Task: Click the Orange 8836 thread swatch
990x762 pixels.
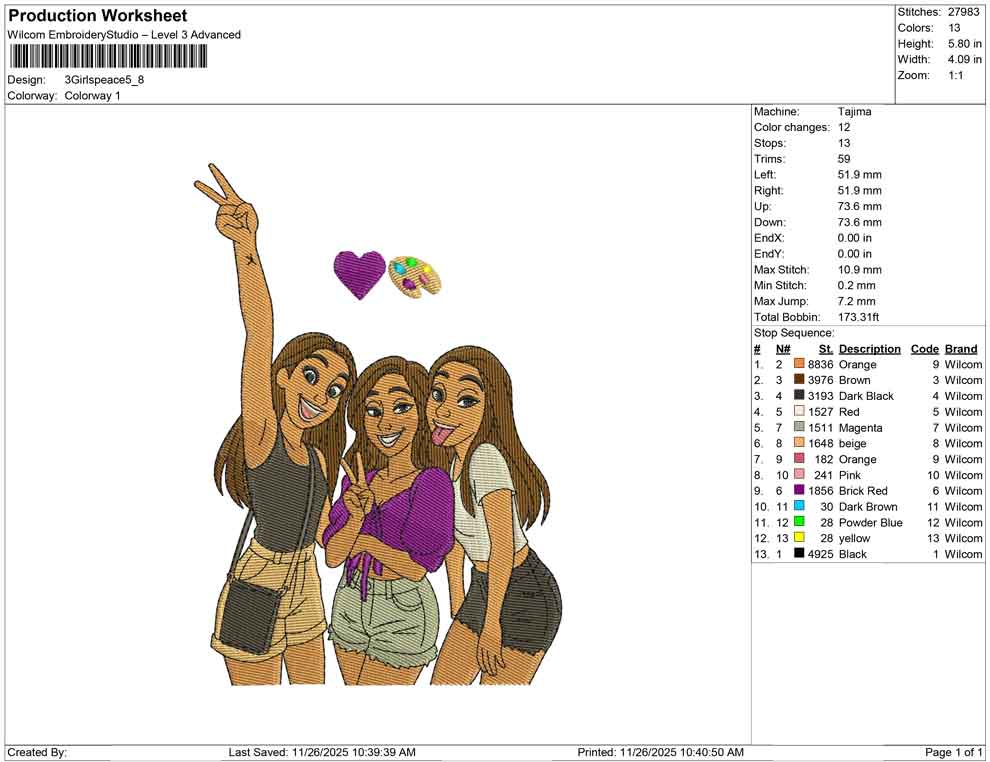Action: point(798,364)
